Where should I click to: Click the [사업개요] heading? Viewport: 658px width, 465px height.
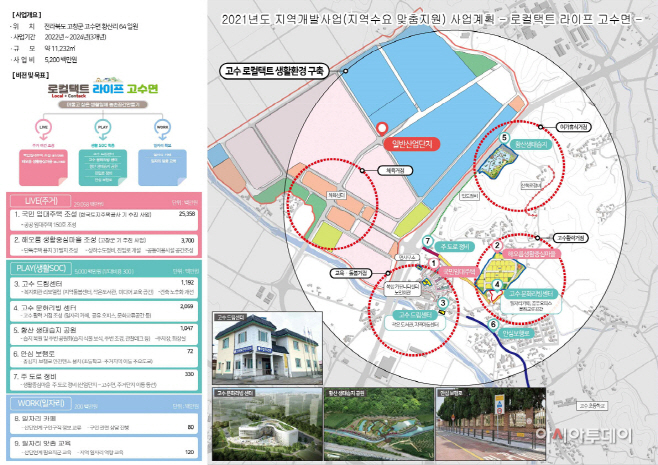(x=27, y=15)
